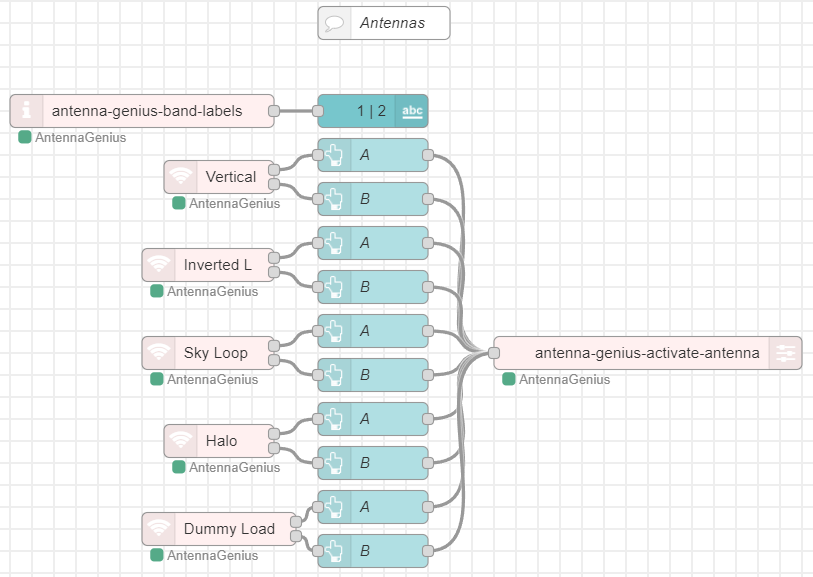
Task: Click the green status indicator under antenna-genius-band-labels
Action: [24, 137]
